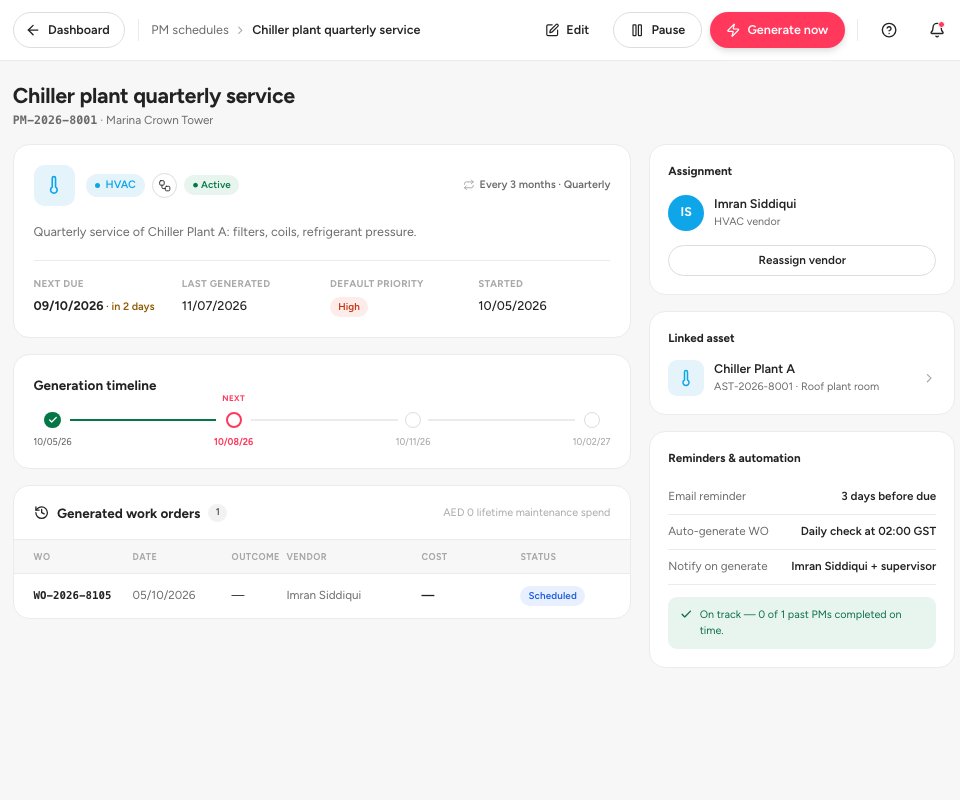Click the history icon beside Generated work orders
The height and width of the screenshot is (800, 960).
[41, 513]
